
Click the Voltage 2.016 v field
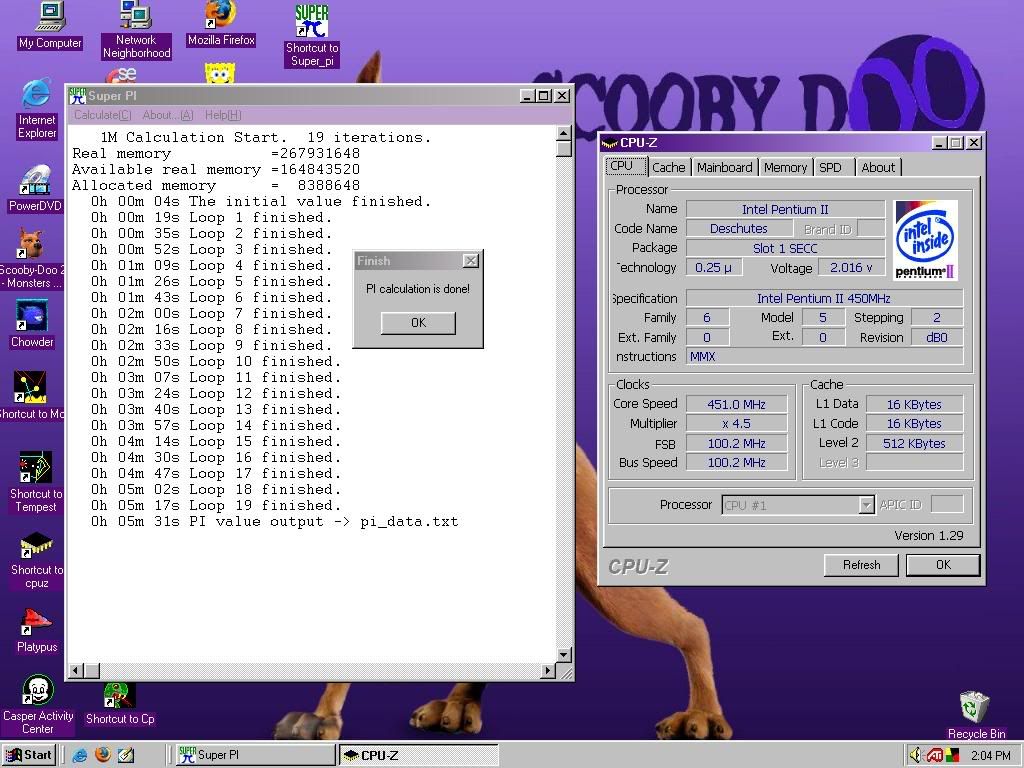[x=851, y=268]
